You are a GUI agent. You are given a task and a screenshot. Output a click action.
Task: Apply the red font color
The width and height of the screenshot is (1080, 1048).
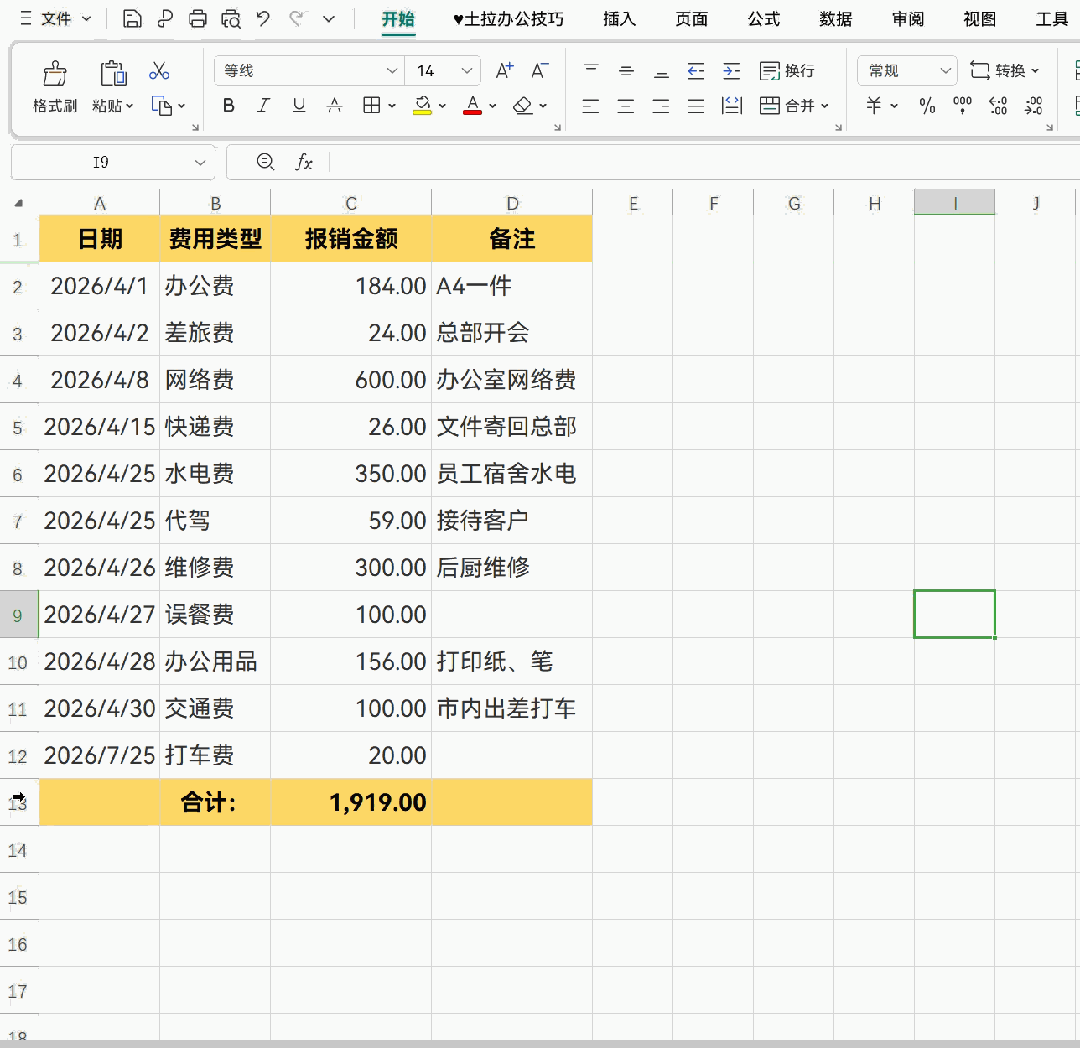[x=472, y=105]
